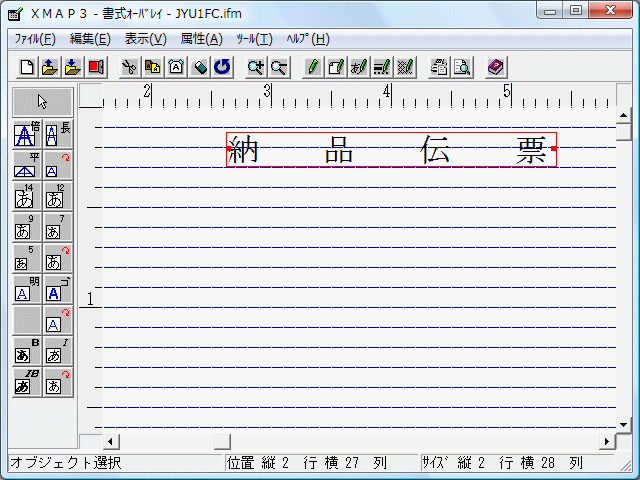The height and width of the screenshot is (480, 640).
Task: Click the red square exit icon
Action: click(x=96, y=67)
